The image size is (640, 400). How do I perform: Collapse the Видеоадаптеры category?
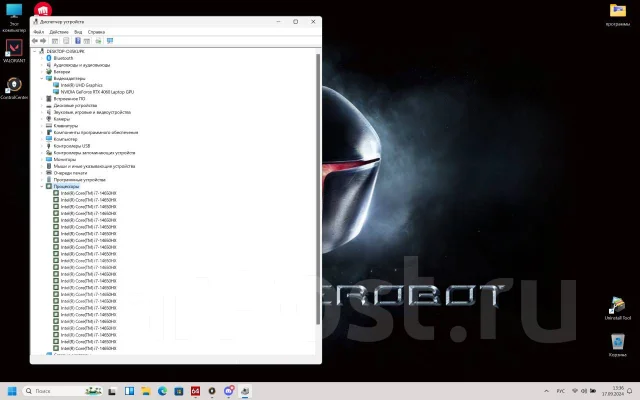[x=42, y=78]
